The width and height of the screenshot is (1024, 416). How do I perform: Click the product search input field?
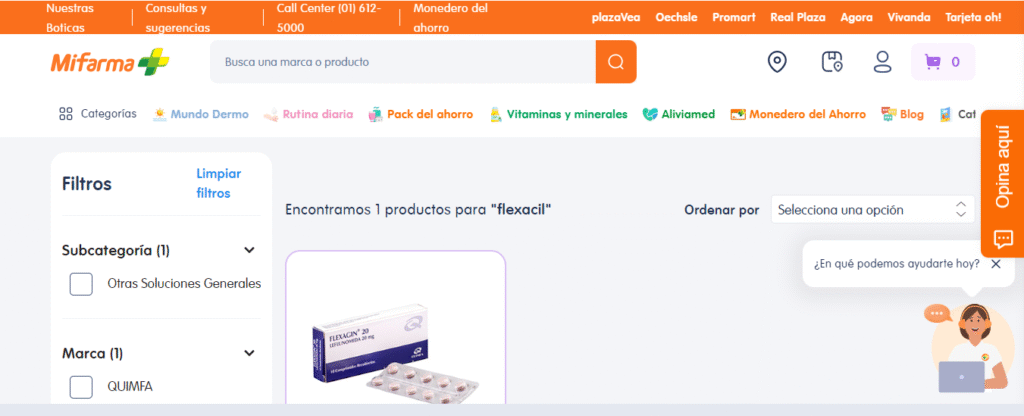(x=402, y=62)
